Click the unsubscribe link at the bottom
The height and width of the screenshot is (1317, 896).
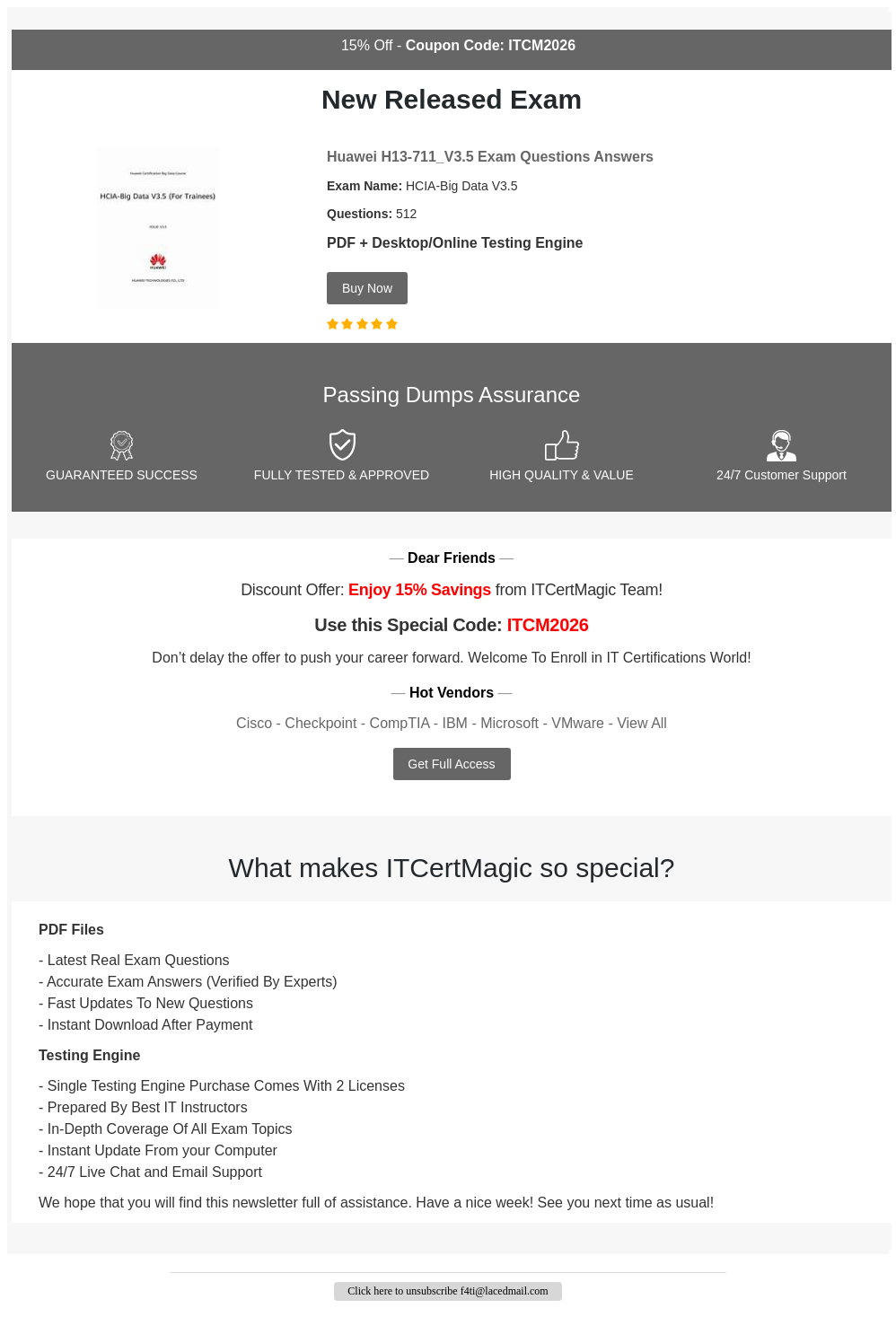[447, 1291]
